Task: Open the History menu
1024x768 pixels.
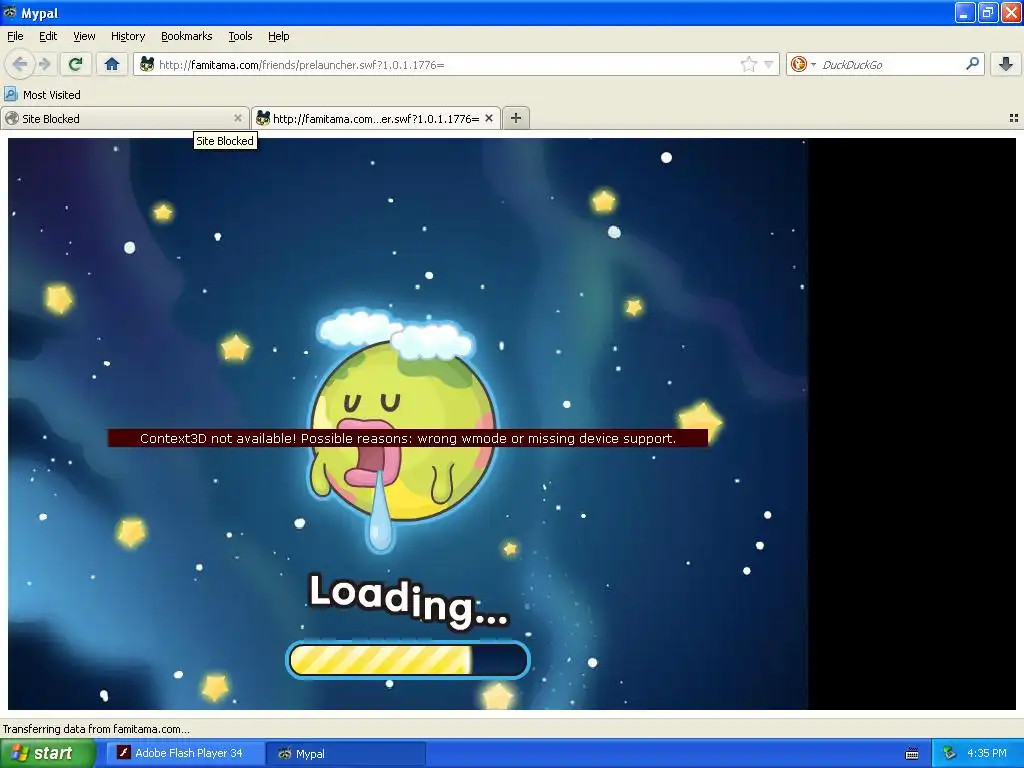Action: [x=127, y=36]
